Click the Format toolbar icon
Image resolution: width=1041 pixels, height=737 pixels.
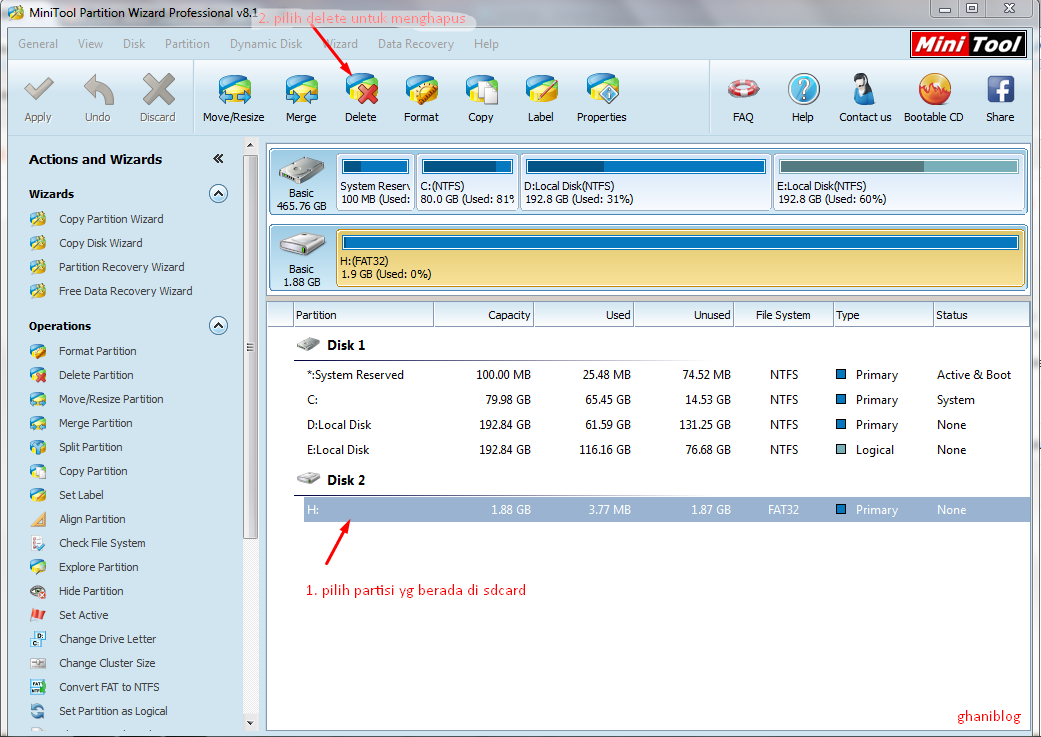[422, 90]
